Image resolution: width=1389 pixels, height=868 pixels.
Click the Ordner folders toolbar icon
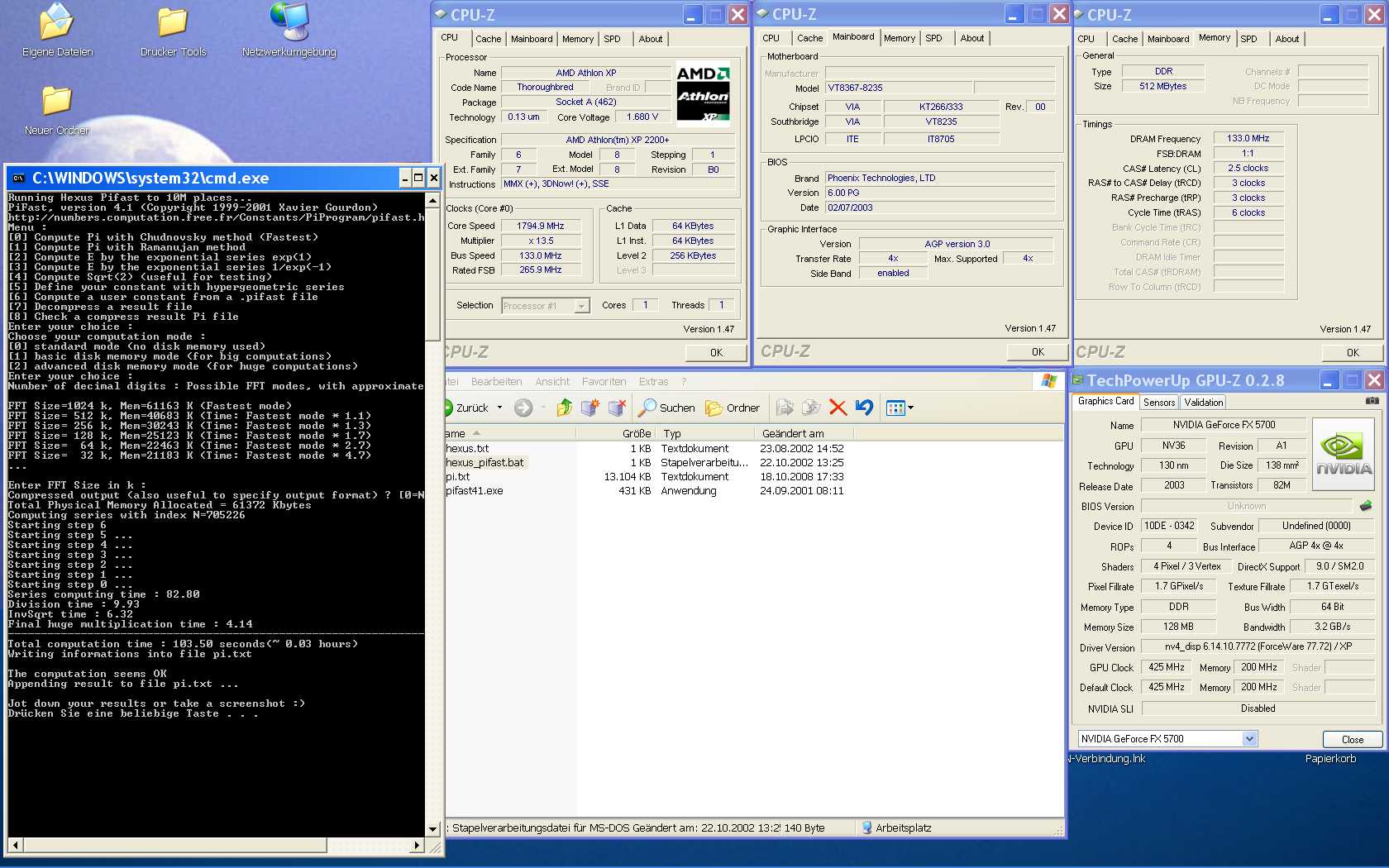pyautogui.click(x=714, y=408)
